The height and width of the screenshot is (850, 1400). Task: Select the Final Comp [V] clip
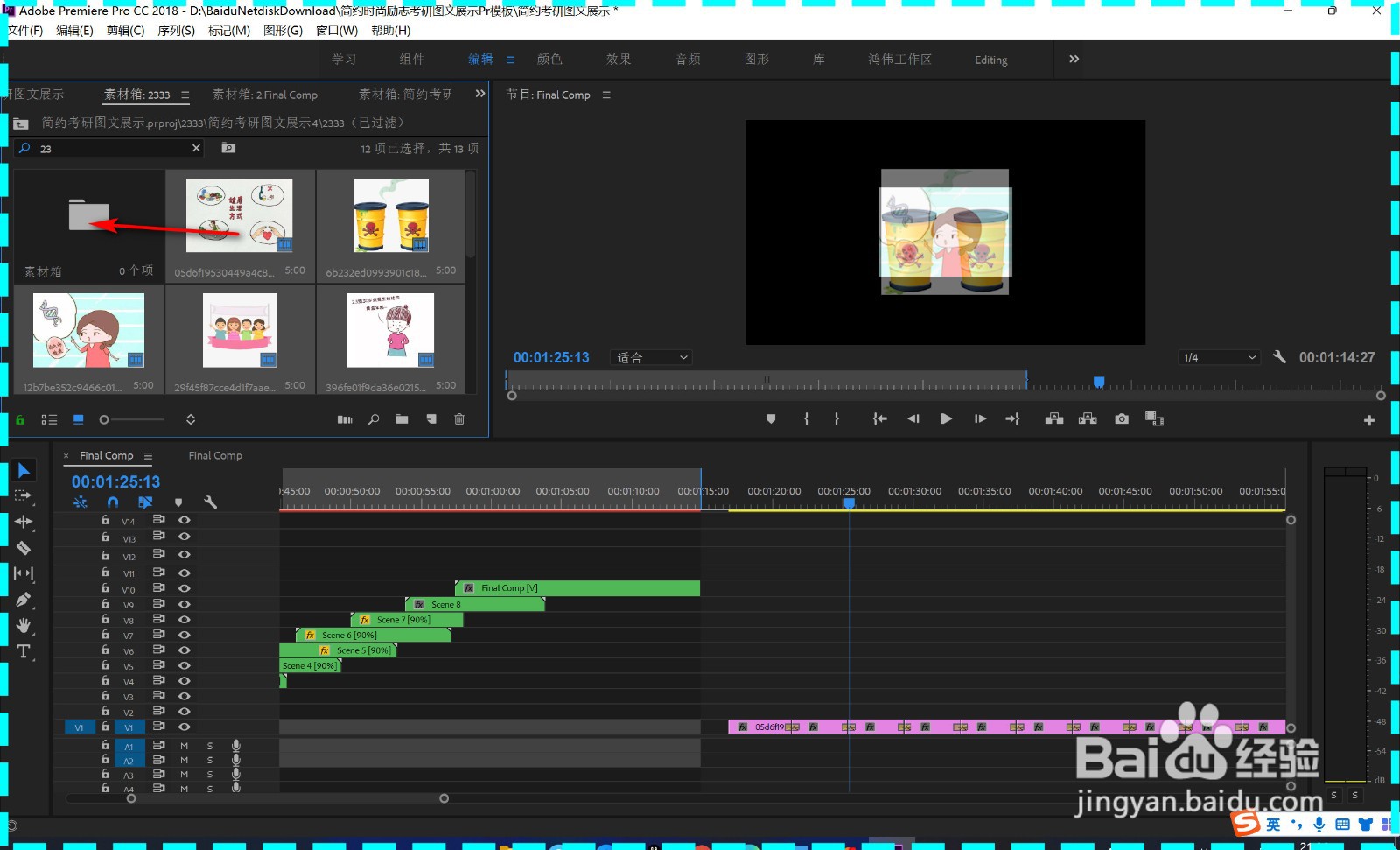click(577, 588)
